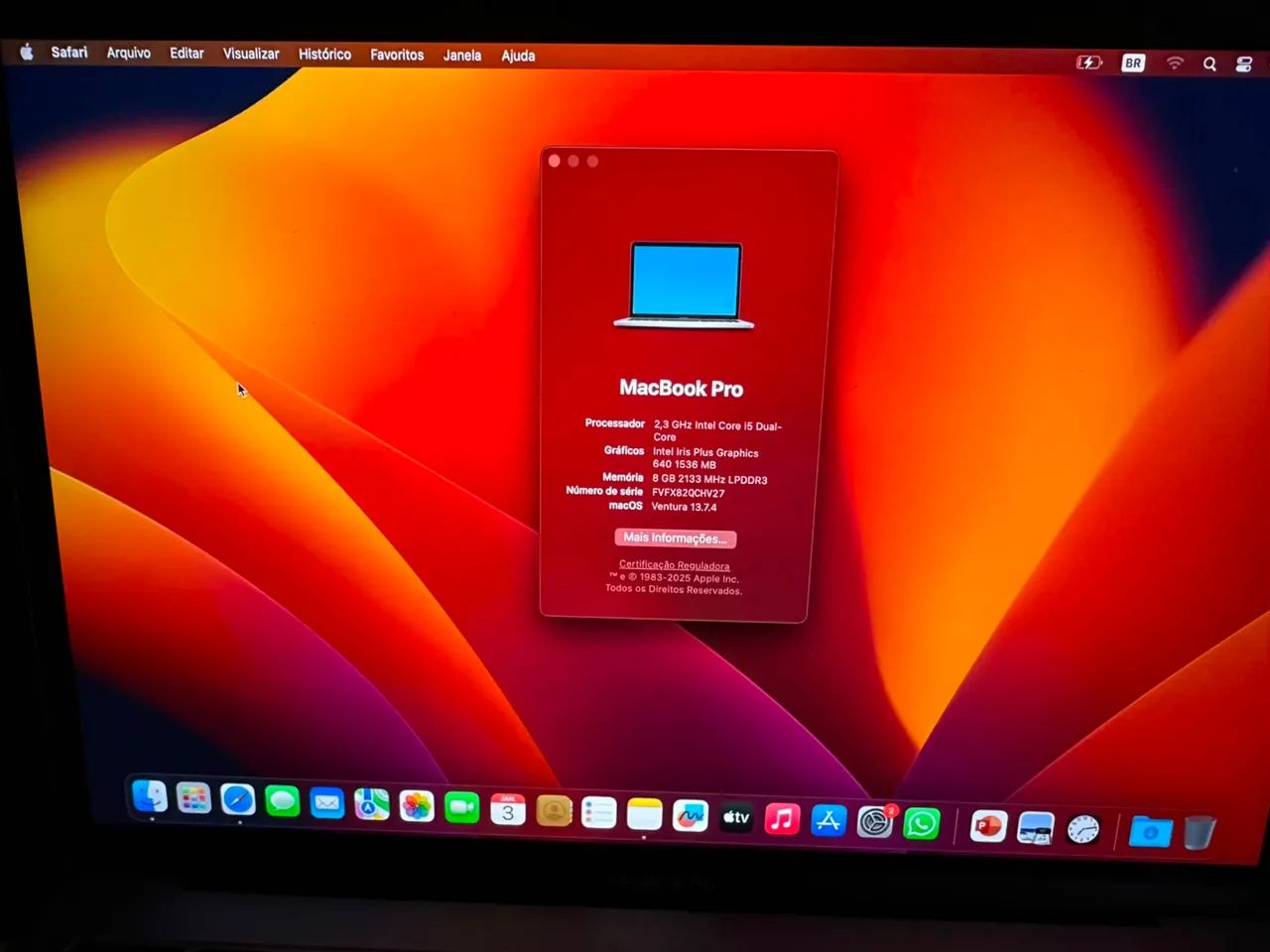Open the Certificação Reguladora link

675,565
